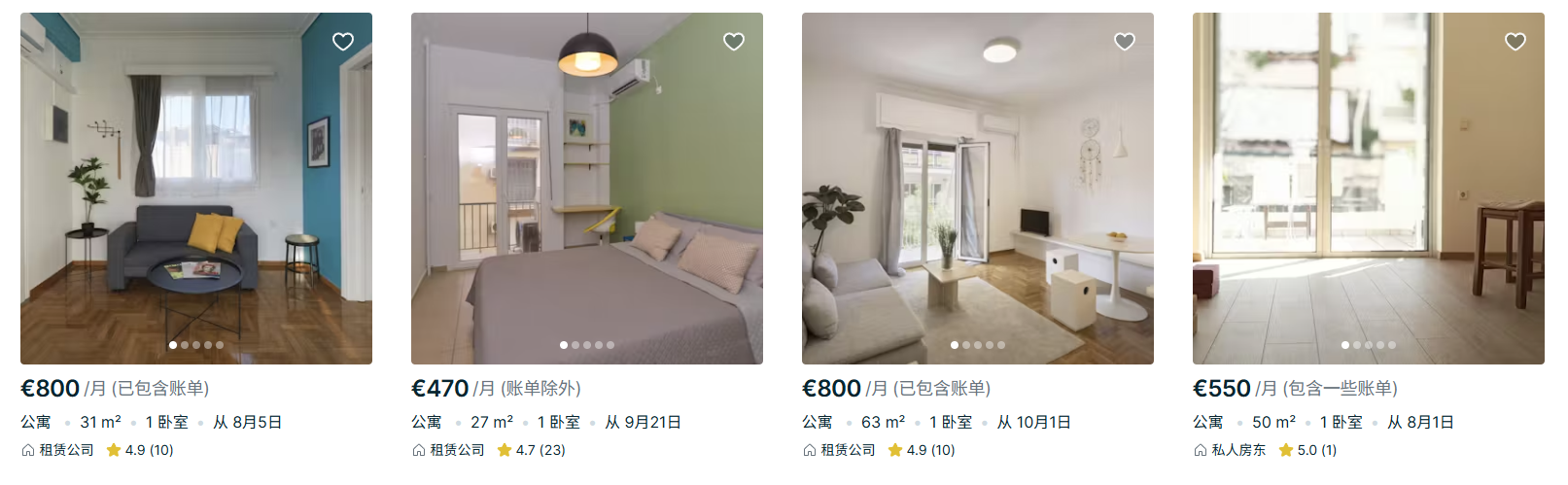
Task: Select second carousel dot on blue-wall photo
Action: click(x=185, y=345)
